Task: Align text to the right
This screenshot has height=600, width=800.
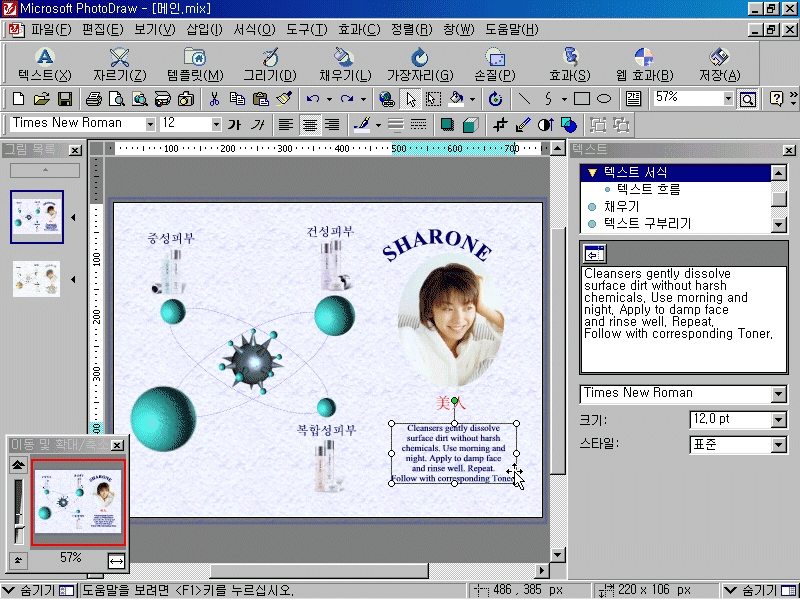Action: (332, 124)
